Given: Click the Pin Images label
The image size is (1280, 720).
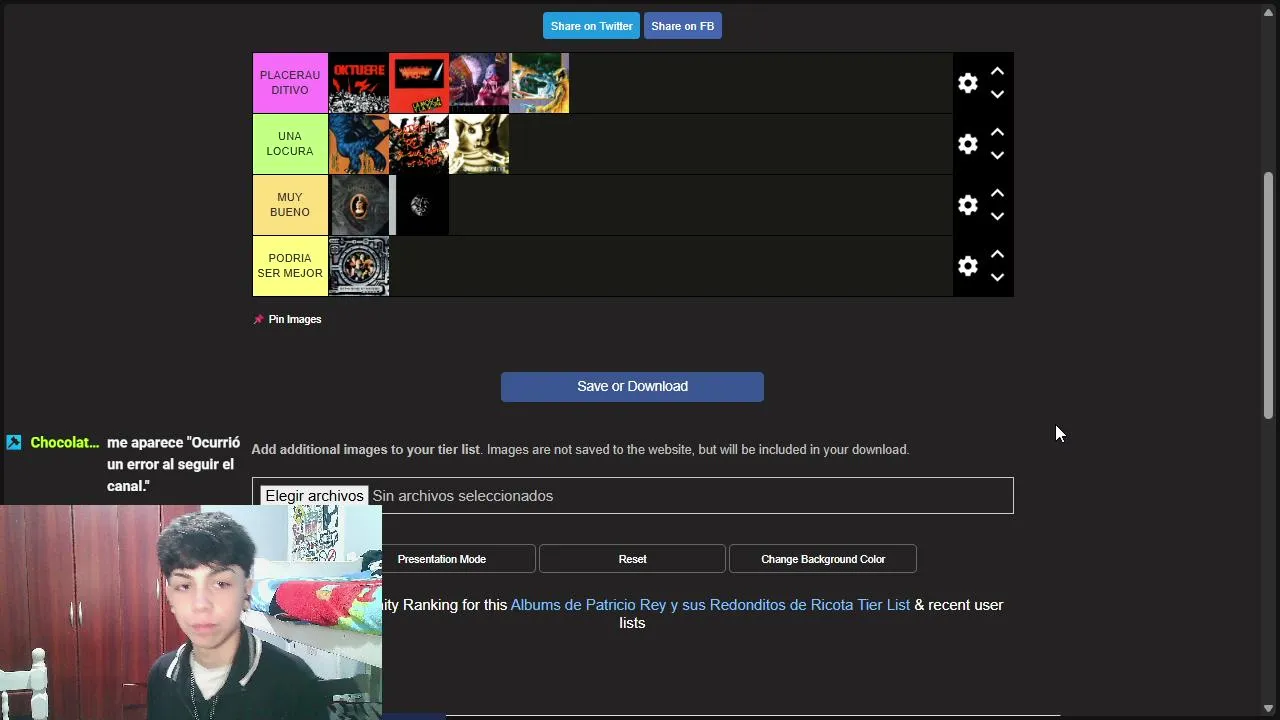Looking at the screenshot, I should coord(295,319).
